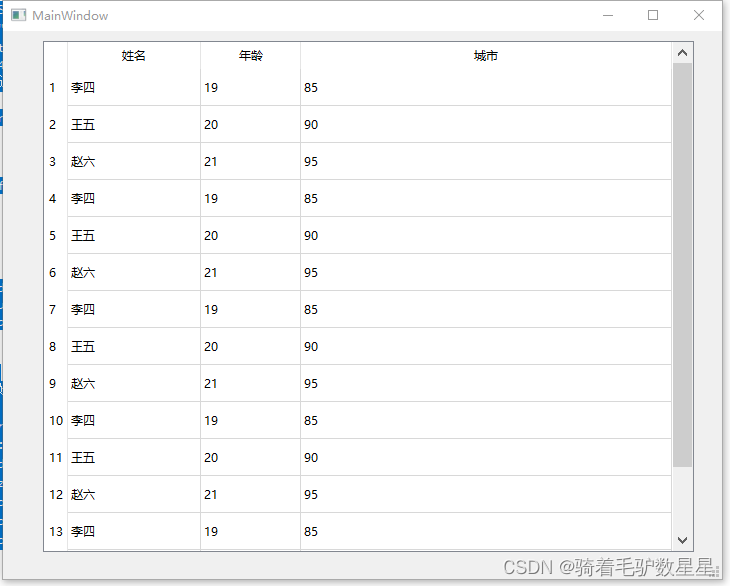Screen dimensions: 730x586
Task: Select row header 12
Action: point(56,494)
